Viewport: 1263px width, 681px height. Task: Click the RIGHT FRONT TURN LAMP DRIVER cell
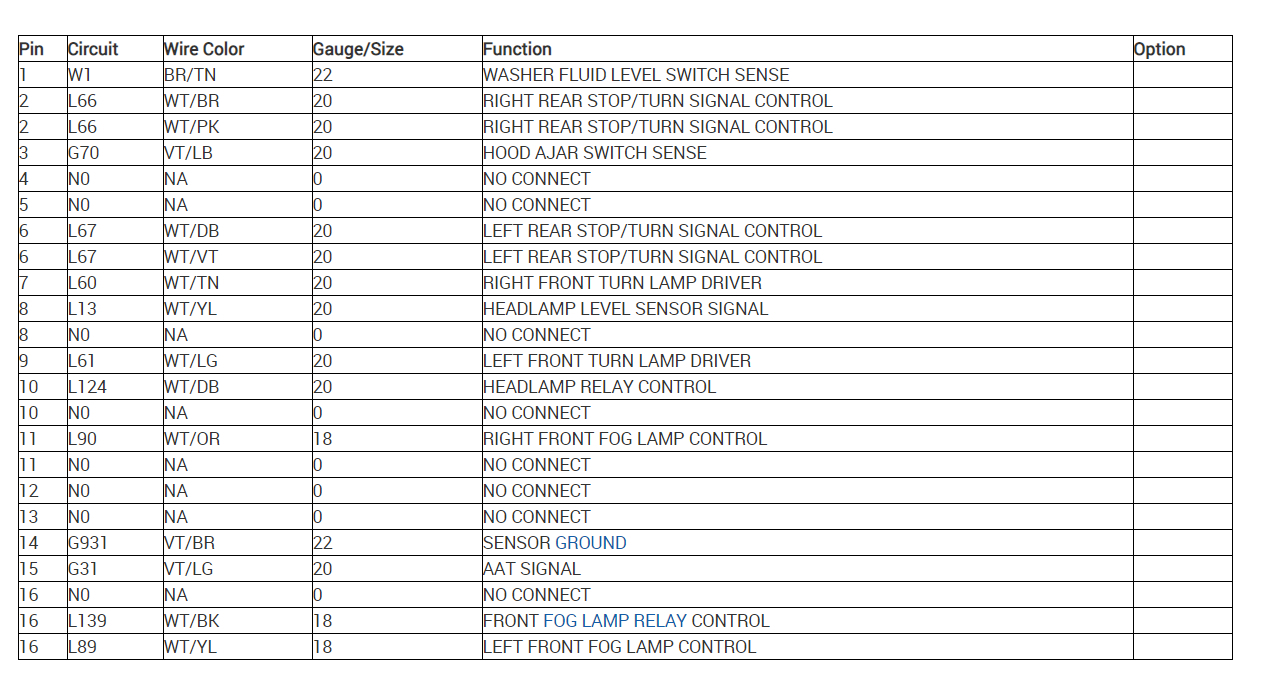tap(622, 283)
